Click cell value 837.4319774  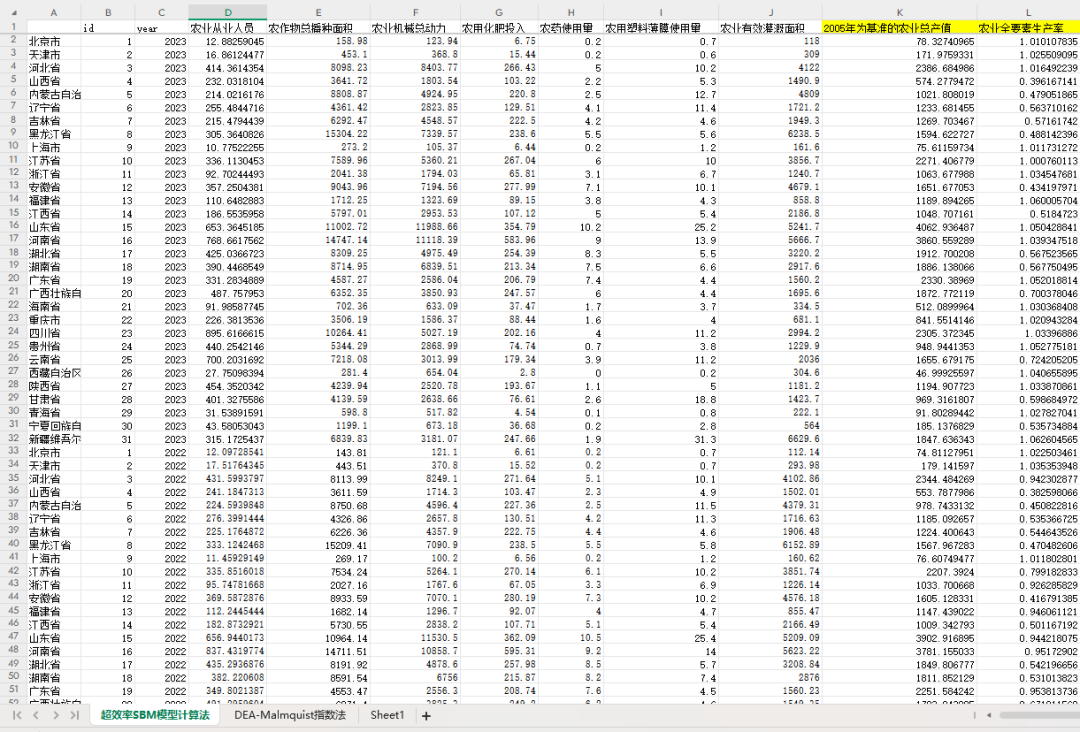(x=228, y=651)
